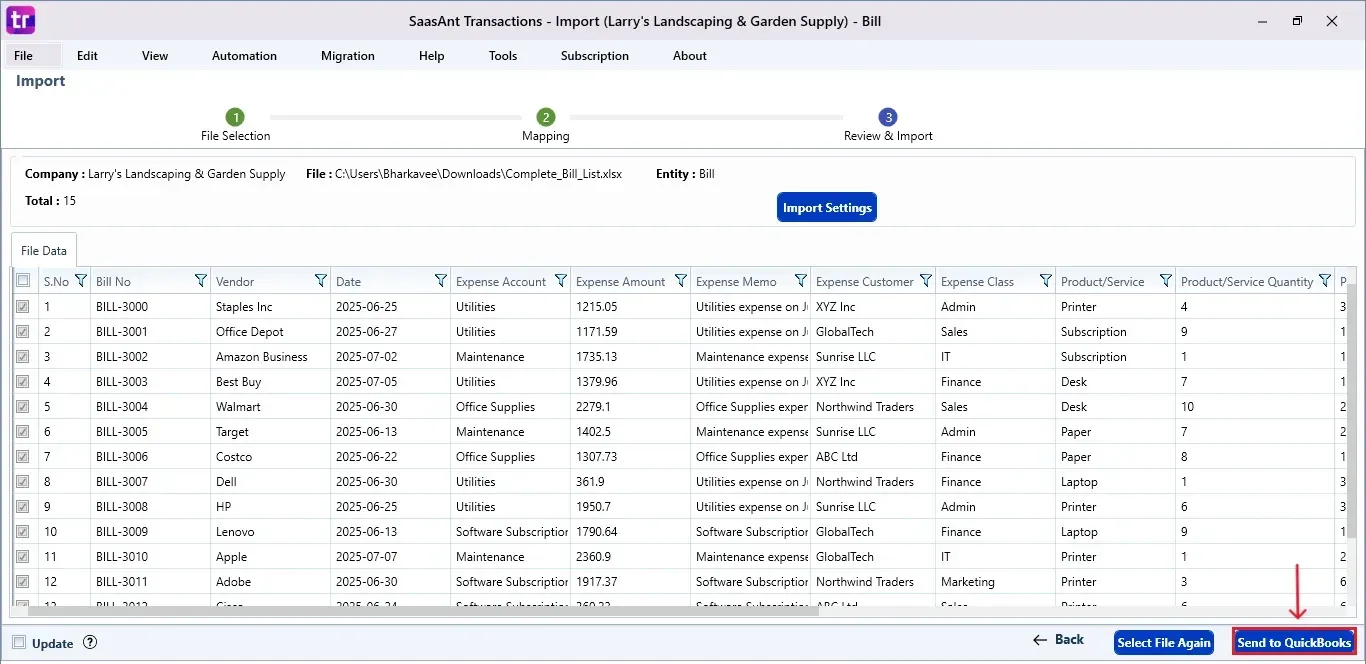Uncheck row BILL-3011 checkbox
The image size is (1366, 664).
tap(23, 582)
